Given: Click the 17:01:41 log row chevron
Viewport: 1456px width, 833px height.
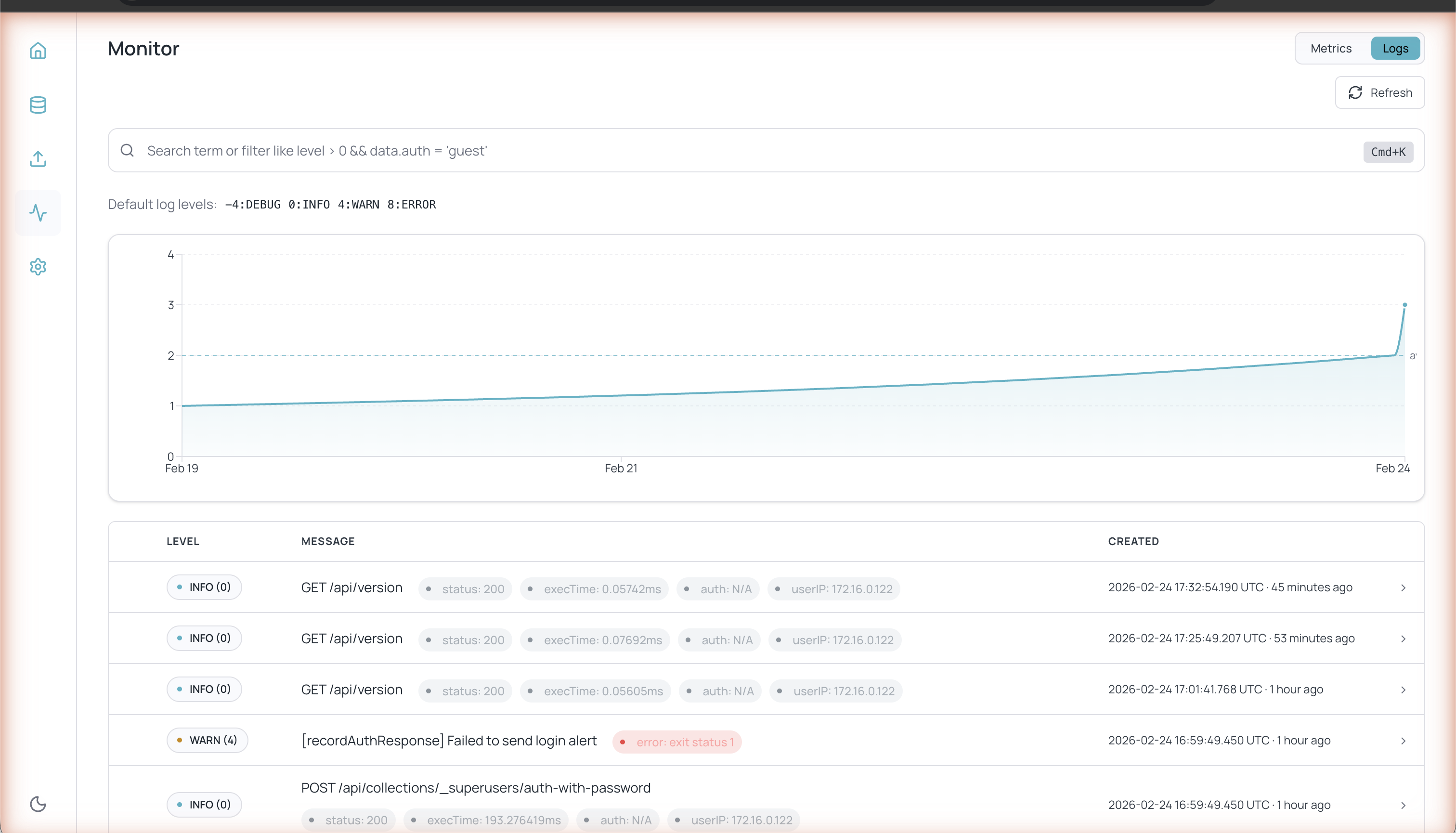Looking at the screenshot, I should [1403, 690].
